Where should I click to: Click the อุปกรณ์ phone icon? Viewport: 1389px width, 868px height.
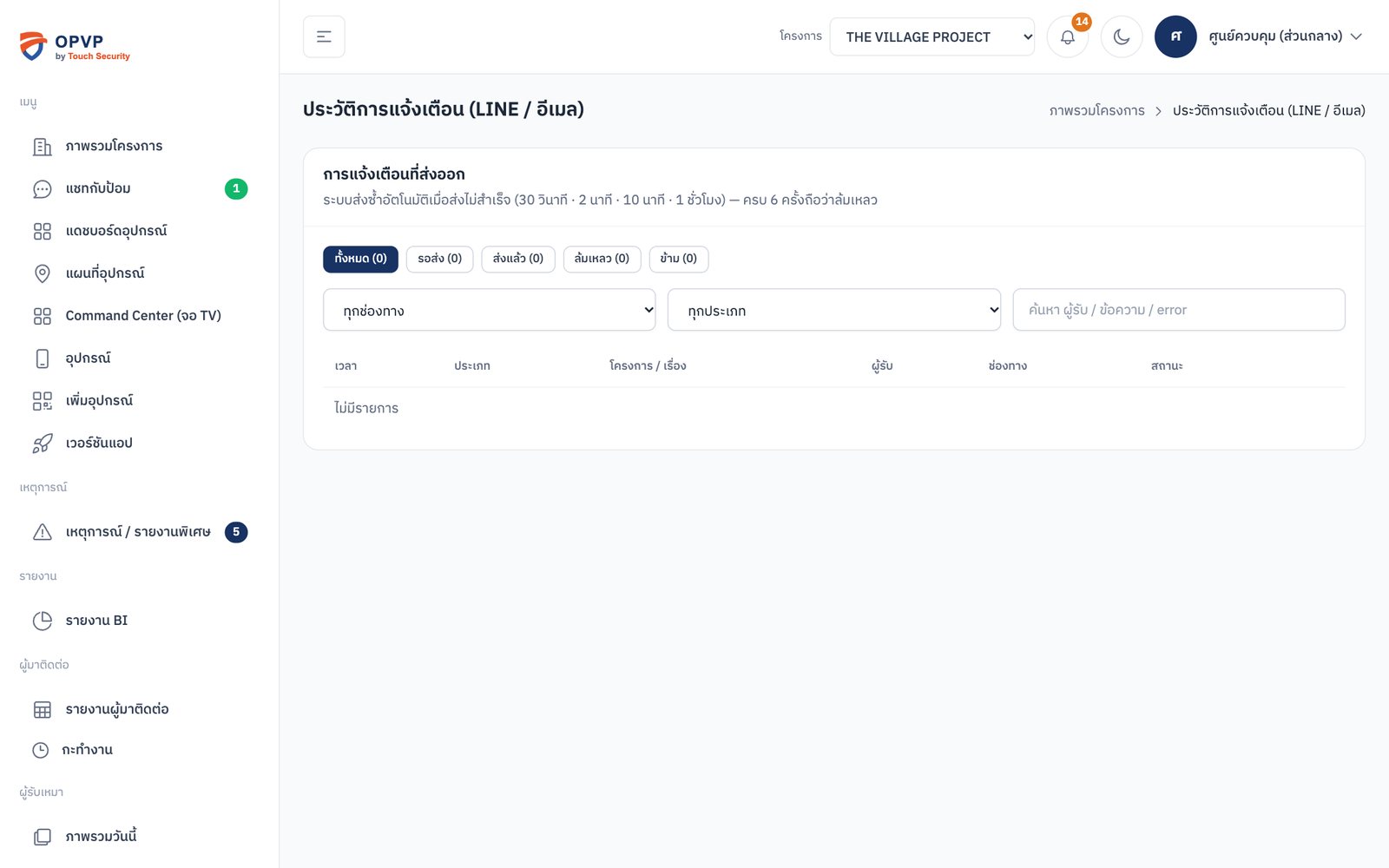click(x=42, y=358)
